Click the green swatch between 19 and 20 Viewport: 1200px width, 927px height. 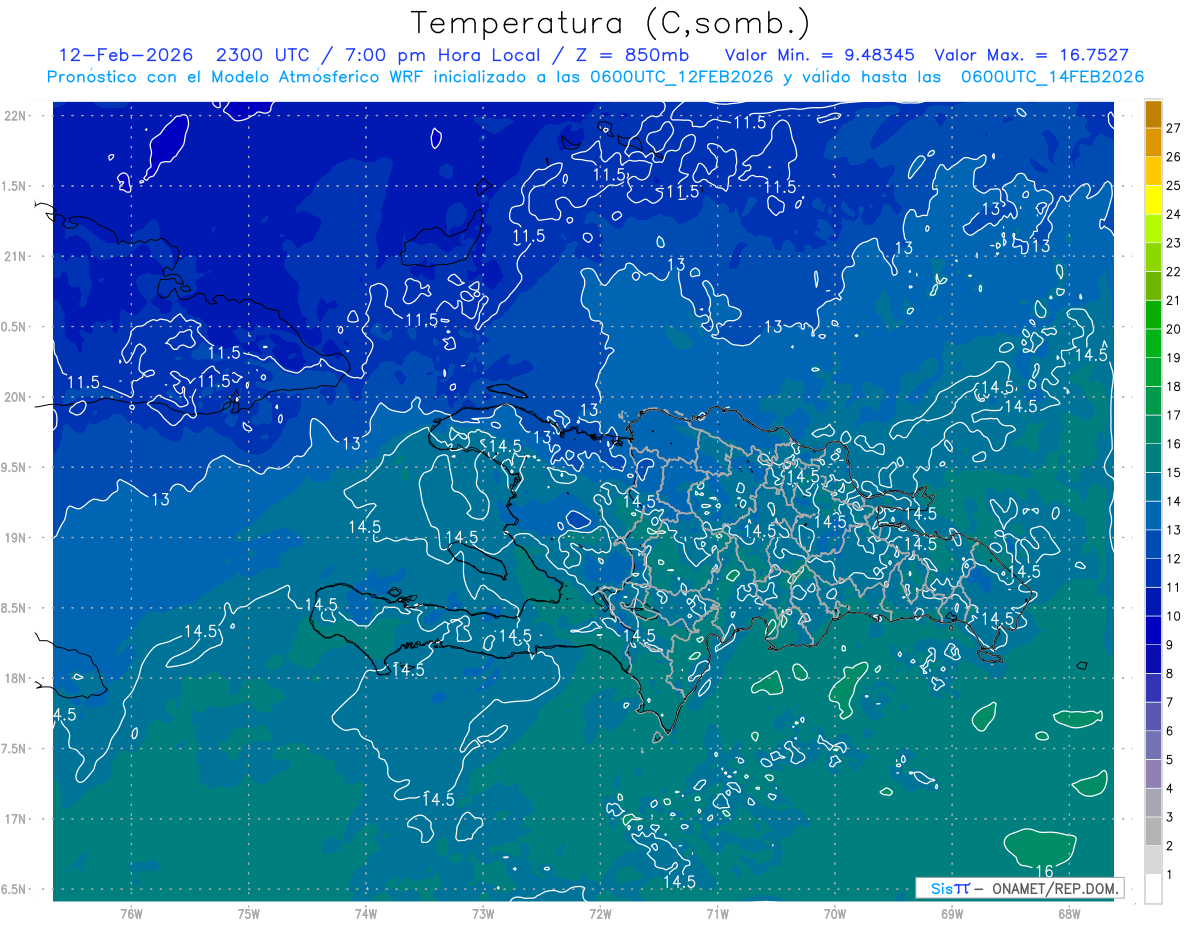[1153, 343]
